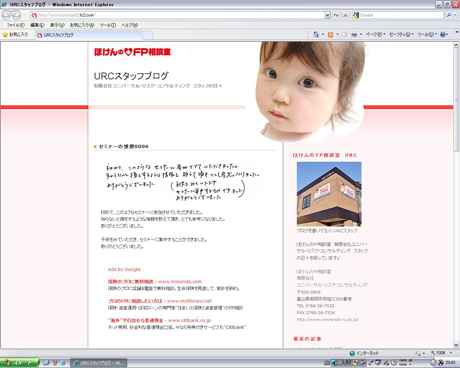Click the Show Desktop quick launch icon
460x368 pixels.
pyautogui.click(x=47, y=363)
